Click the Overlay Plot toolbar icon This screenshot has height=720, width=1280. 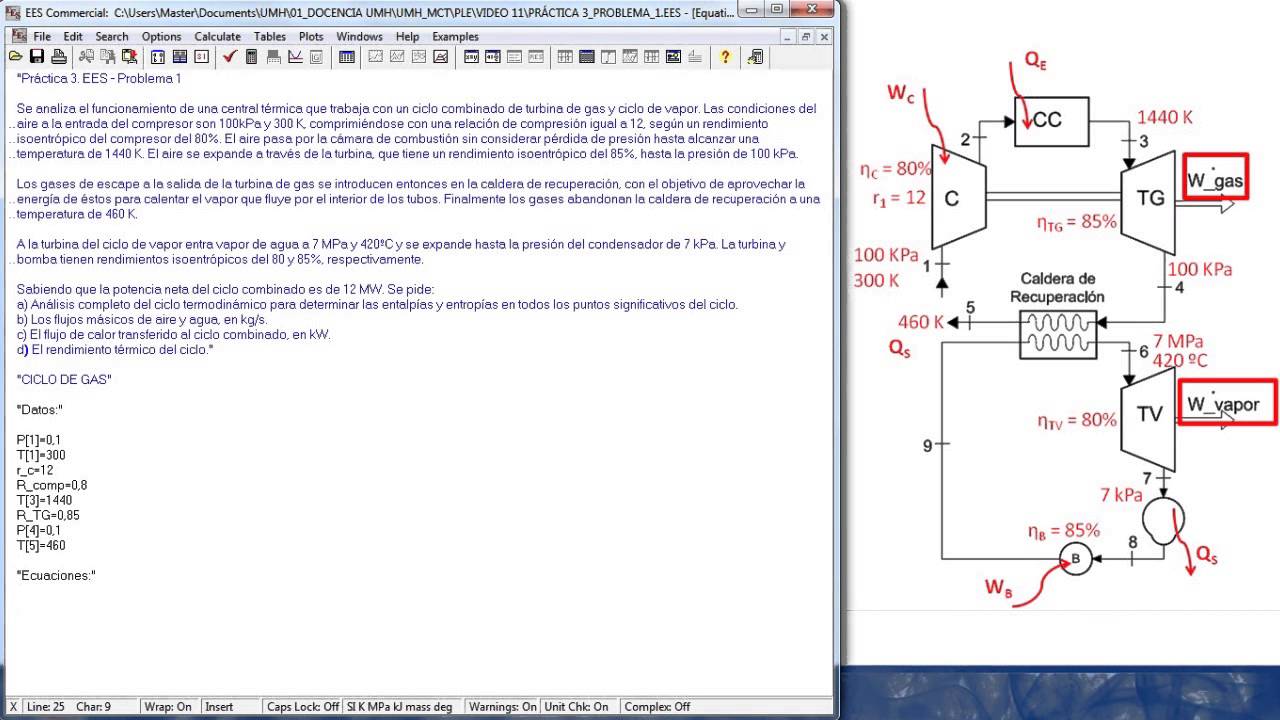pos(397,57)
